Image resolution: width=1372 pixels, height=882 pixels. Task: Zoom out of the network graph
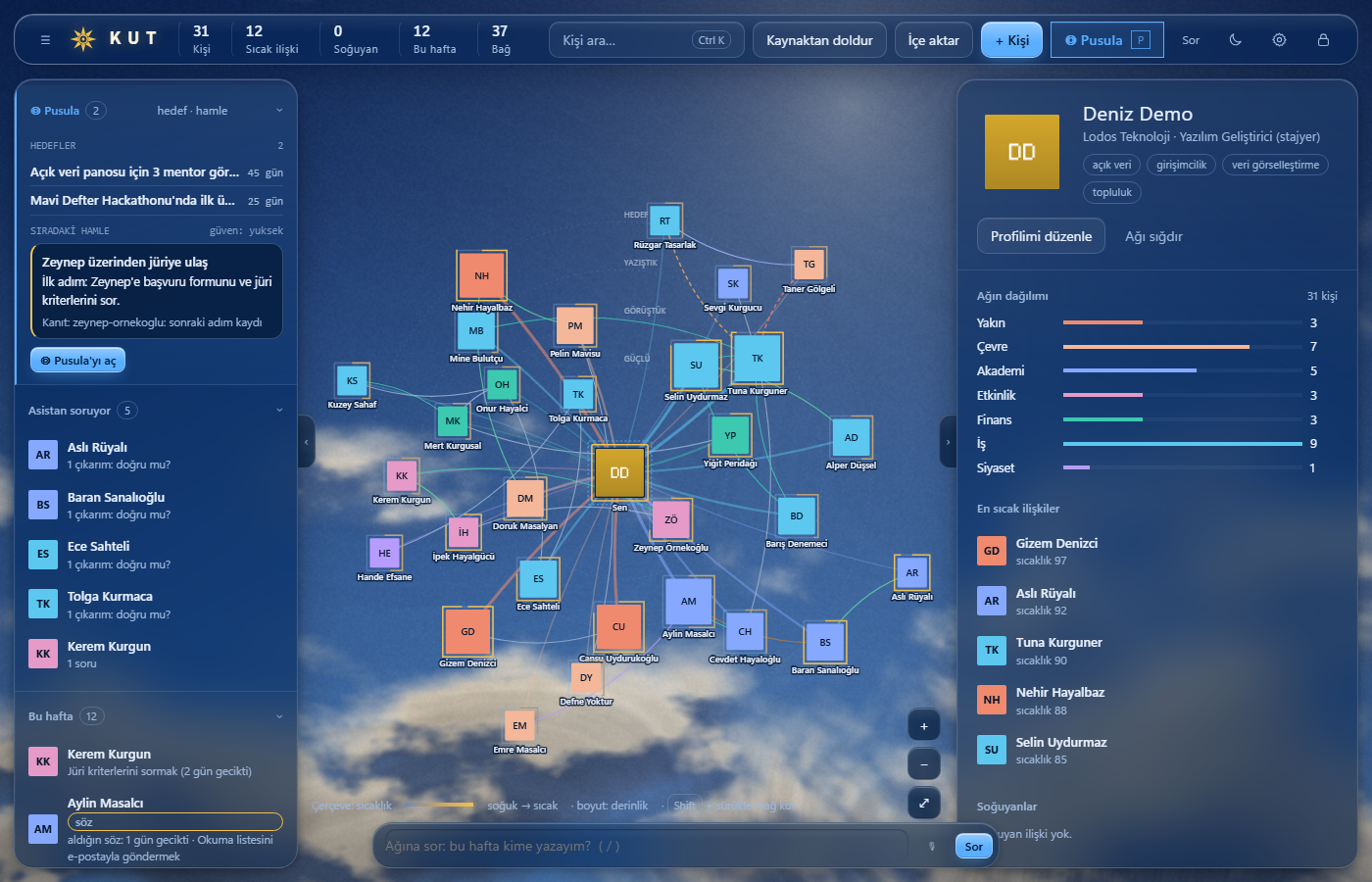[x=923, y=764]
